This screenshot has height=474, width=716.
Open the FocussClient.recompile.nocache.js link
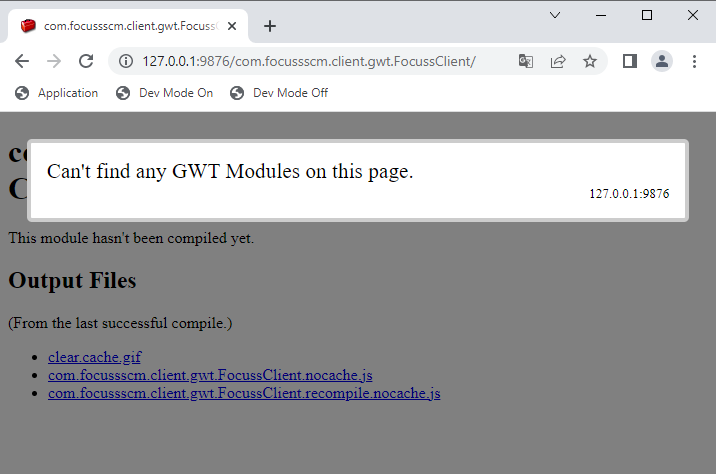(x=244, y=393)
